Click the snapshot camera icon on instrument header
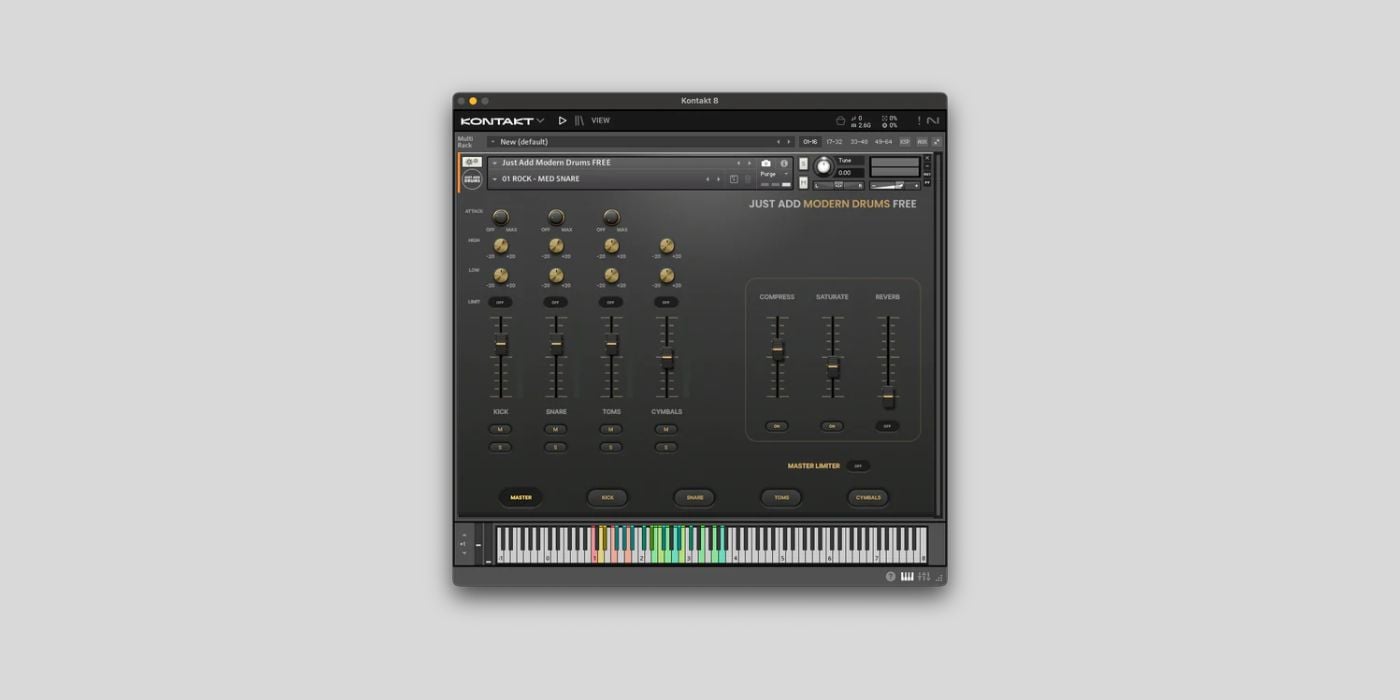 tap(765, 162)
